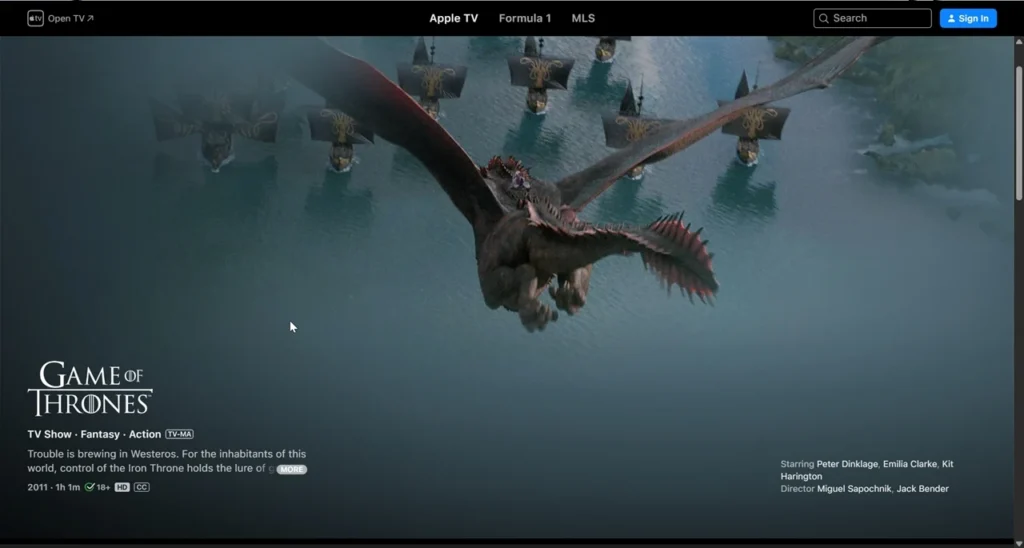Click the Sign In button
Screen dimensions: 1024x548
[x=968, y=18]
